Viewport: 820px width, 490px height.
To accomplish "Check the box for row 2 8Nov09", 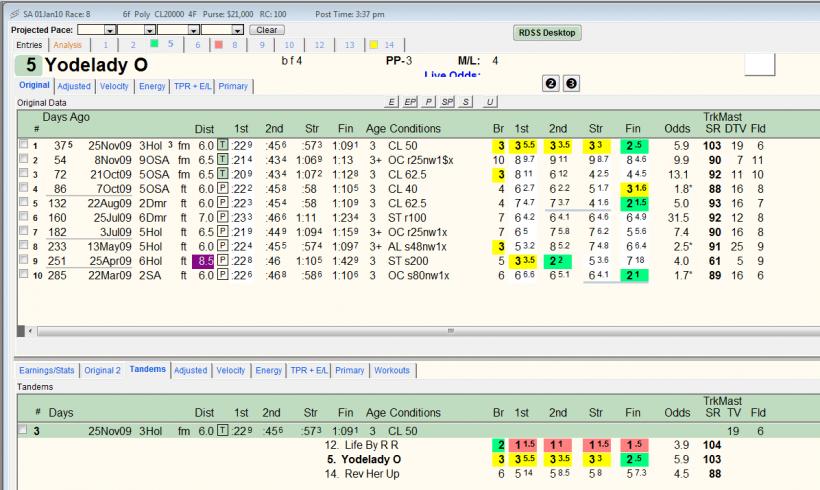I will tap(24, 159).
